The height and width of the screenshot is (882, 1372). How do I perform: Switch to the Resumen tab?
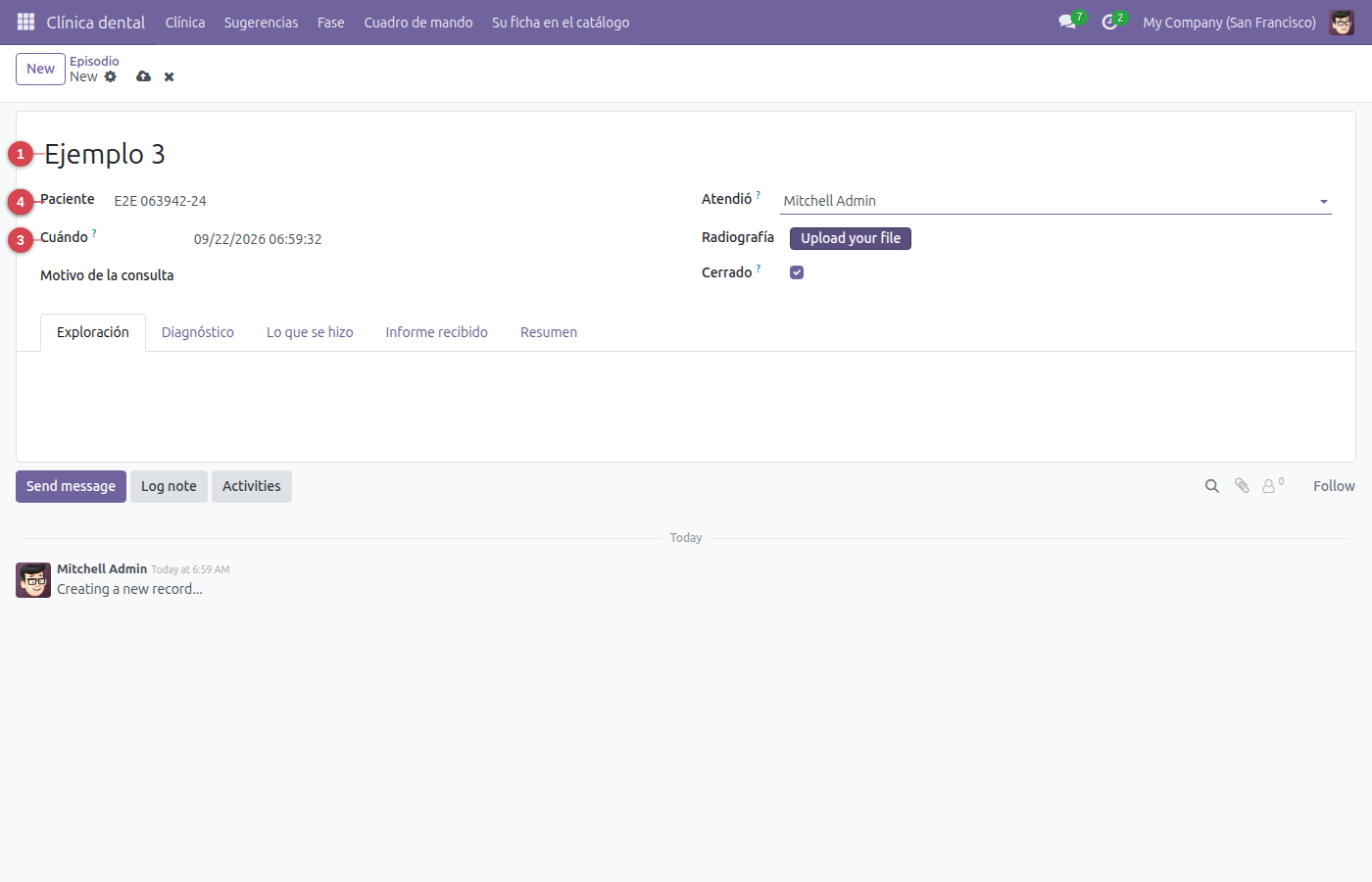click(549, 332)
